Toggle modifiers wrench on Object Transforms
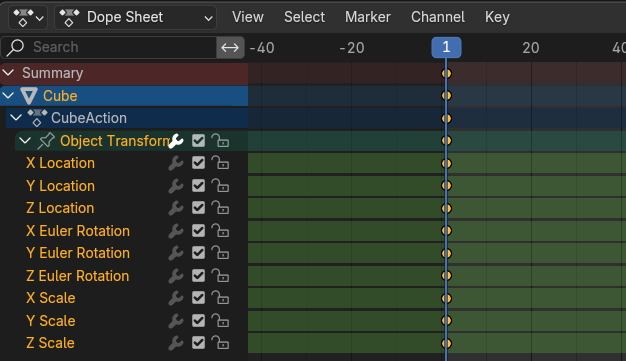Screen dimensions: 626x361 coord(176,141)
